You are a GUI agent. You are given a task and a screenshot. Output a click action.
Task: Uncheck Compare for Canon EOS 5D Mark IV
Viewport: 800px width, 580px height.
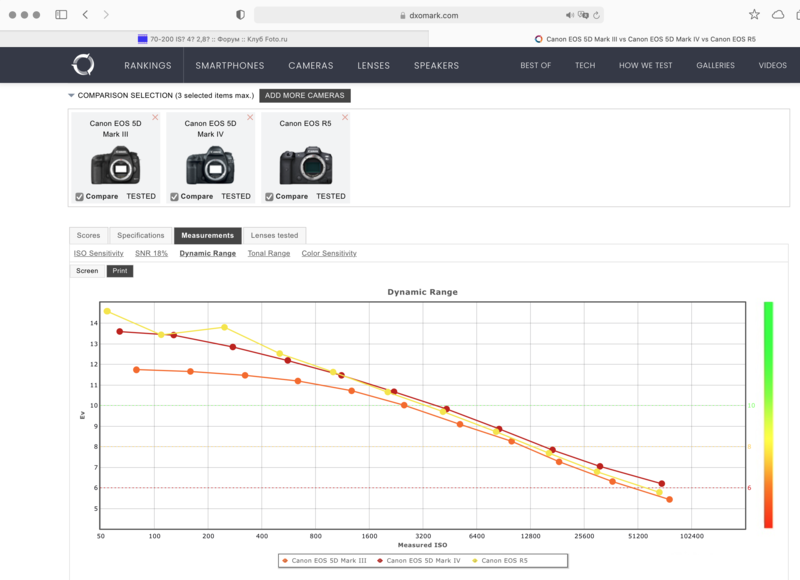click(174, 196)
